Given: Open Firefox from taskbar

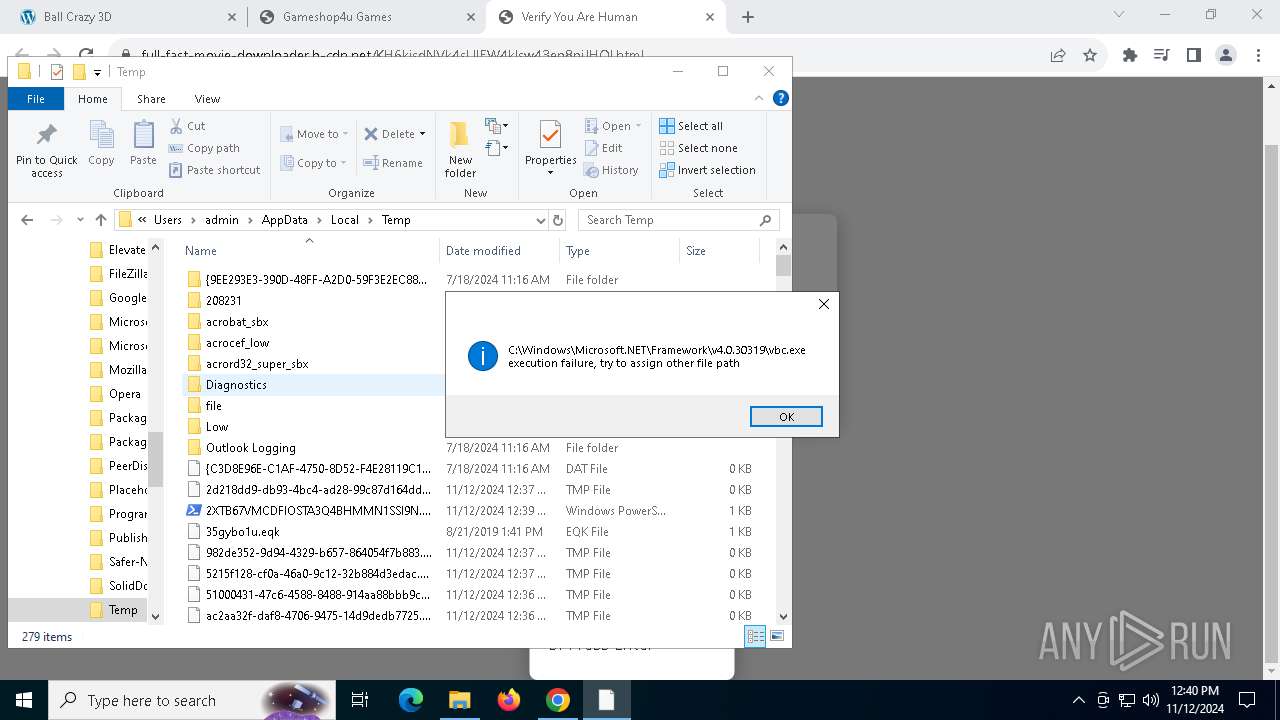Looking at the screenshot, I should 509,700.
